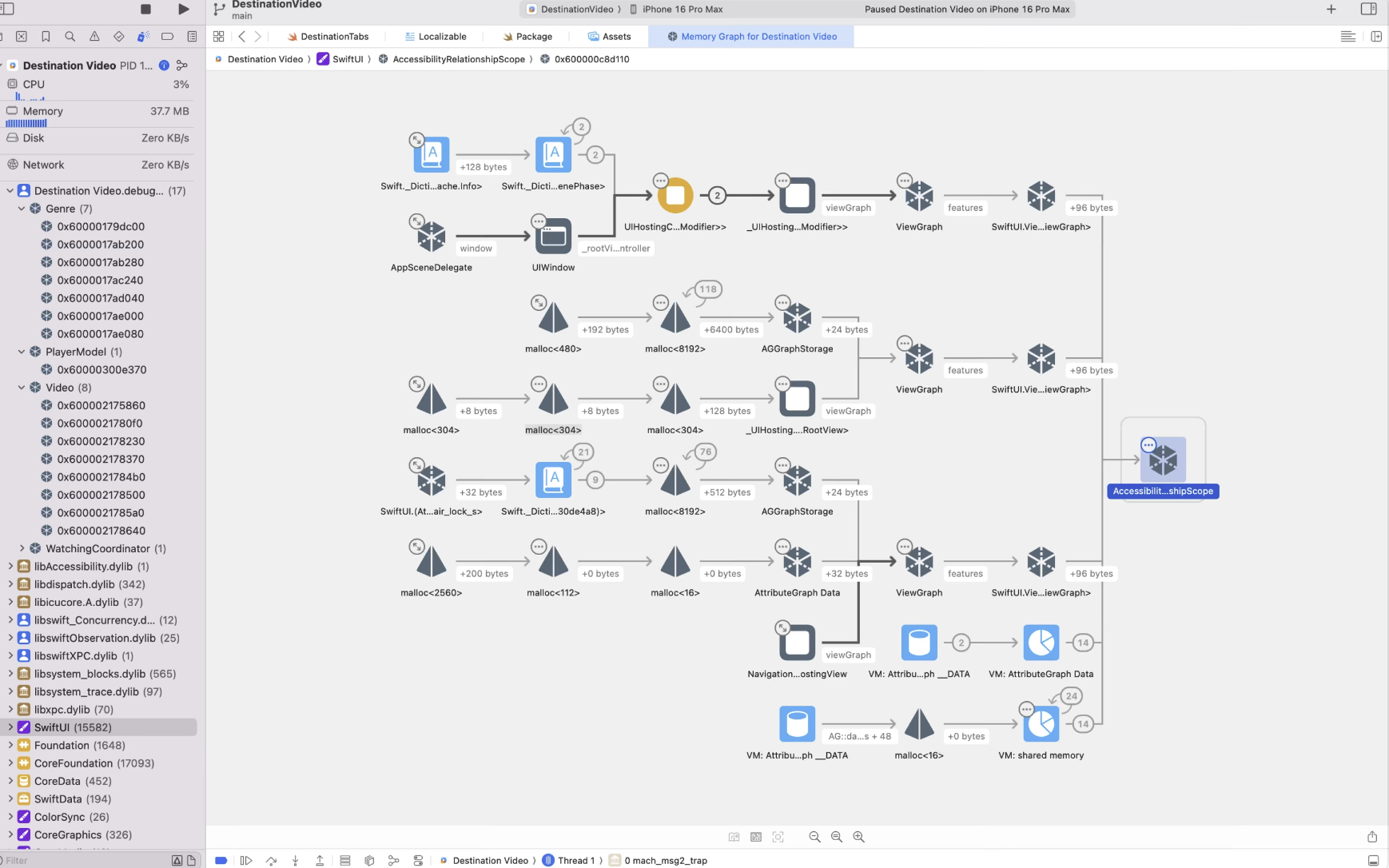Image resolution: width=1389 pixels, height=868 pixels.
Task: Open the report navigator icon
Action: [192, 37]
